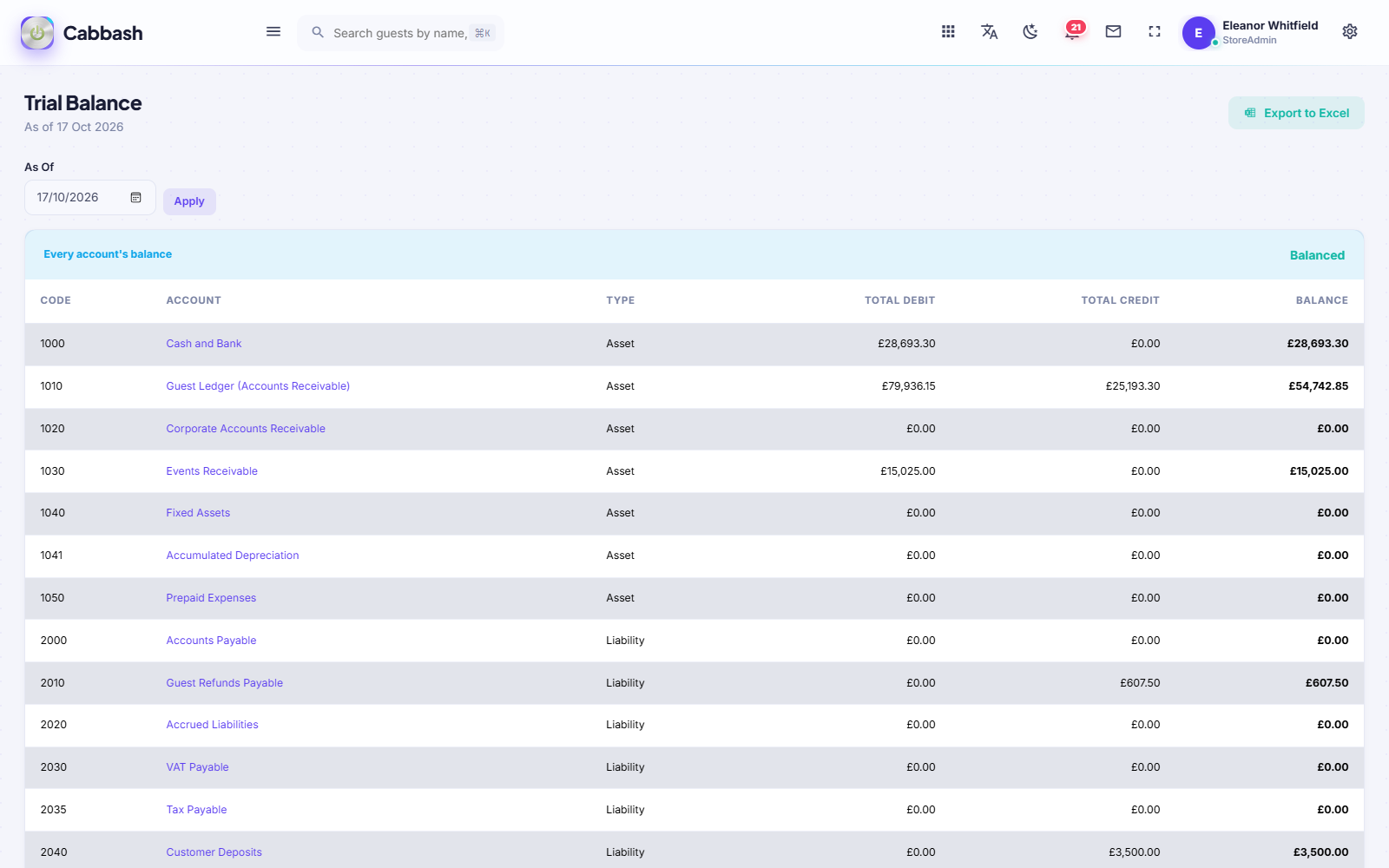Open the Events Receivable account
This screenshot has width=1389, height=868.
coord(212,471)
